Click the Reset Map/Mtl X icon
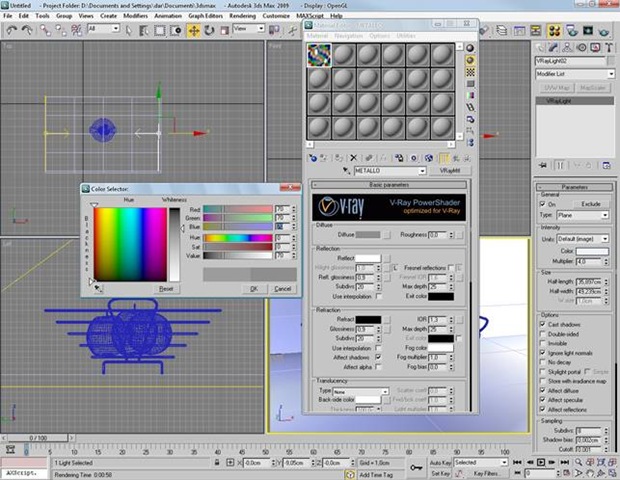Image resolution: width=620 pixels, height=480 pixels. (353, 157)
